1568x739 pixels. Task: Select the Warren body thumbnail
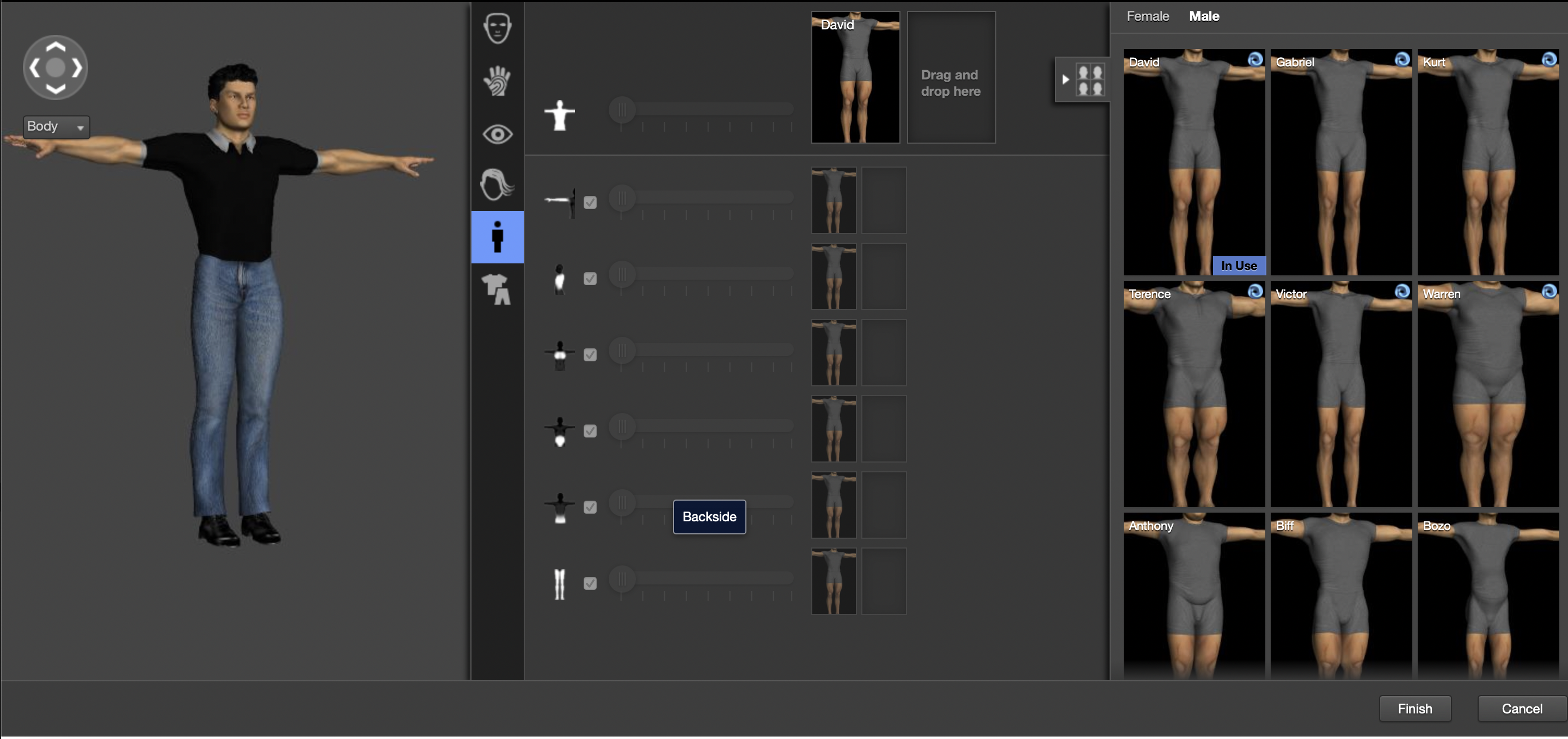coord(1489,393)
